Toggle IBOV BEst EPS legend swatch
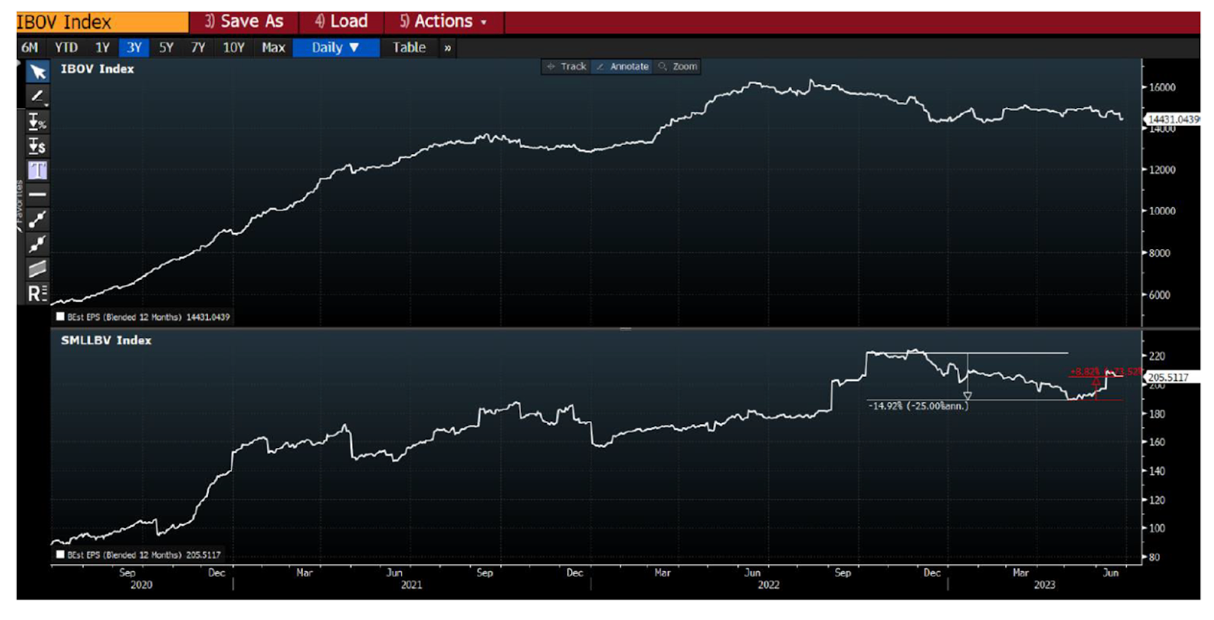The width and height of the screenshot is (1214, 620). 60,317
